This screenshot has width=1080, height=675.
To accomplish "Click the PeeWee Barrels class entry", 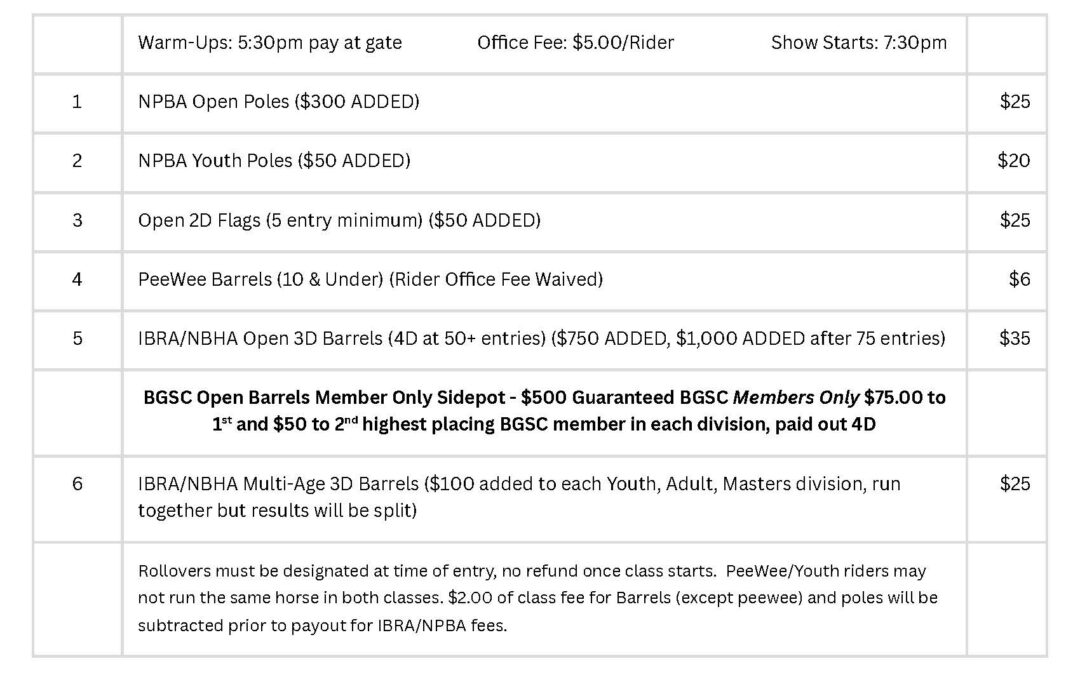I will 370,280.
